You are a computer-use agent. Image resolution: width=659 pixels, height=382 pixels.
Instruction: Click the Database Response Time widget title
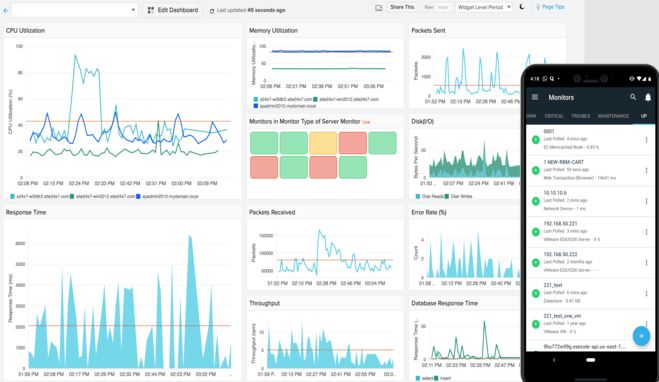coord(444,303)
